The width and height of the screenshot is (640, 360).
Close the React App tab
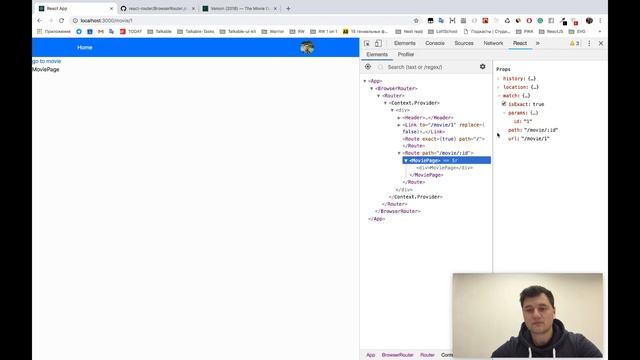click(x=111, y=8)
